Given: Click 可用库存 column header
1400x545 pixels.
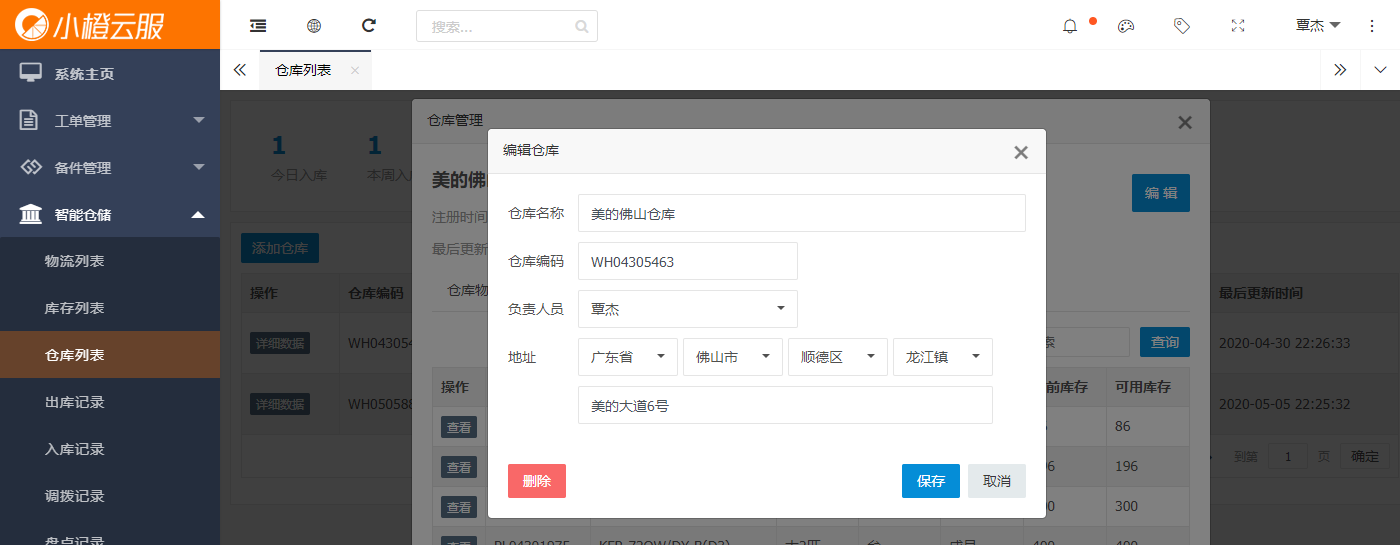Looking at the screenshot, I should click(x=1143, y=386).
